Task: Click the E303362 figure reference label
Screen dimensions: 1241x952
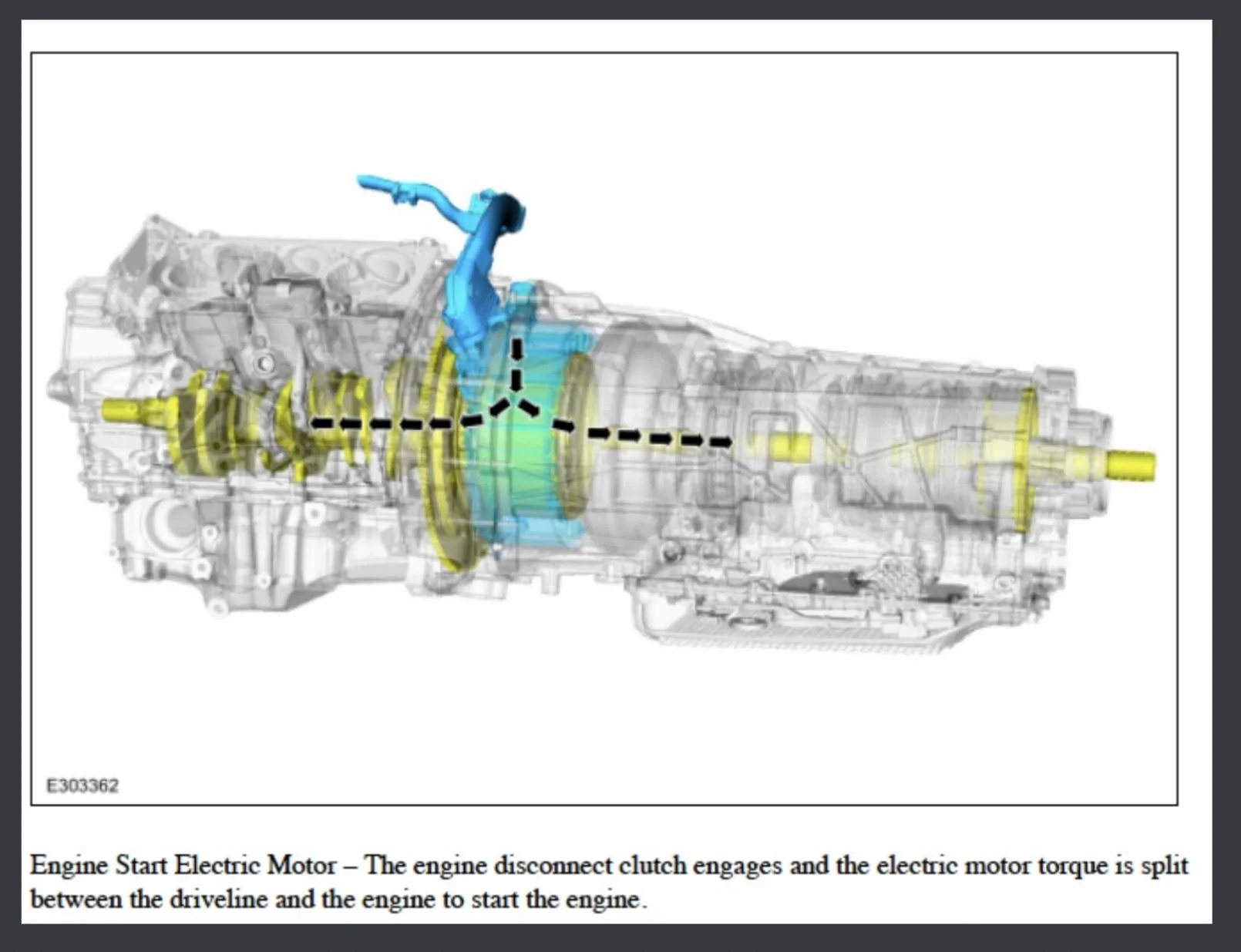Action: pos(82,785)
